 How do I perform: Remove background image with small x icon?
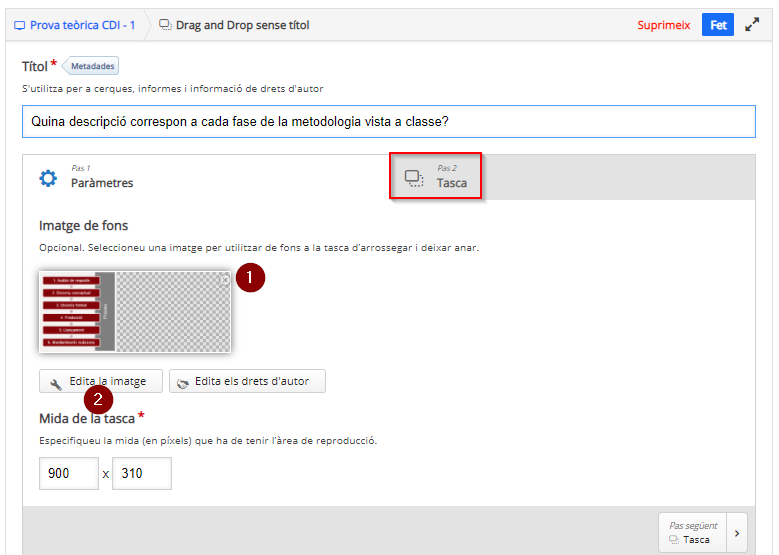pos(225,280)
